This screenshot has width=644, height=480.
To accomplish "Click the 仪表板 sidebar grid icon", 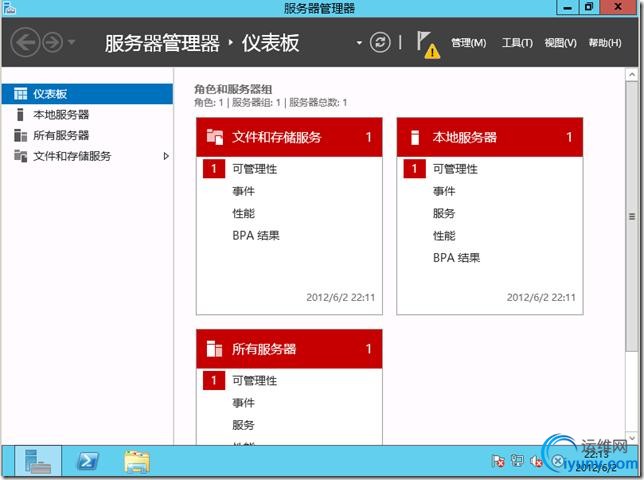I will pos(21,94).
